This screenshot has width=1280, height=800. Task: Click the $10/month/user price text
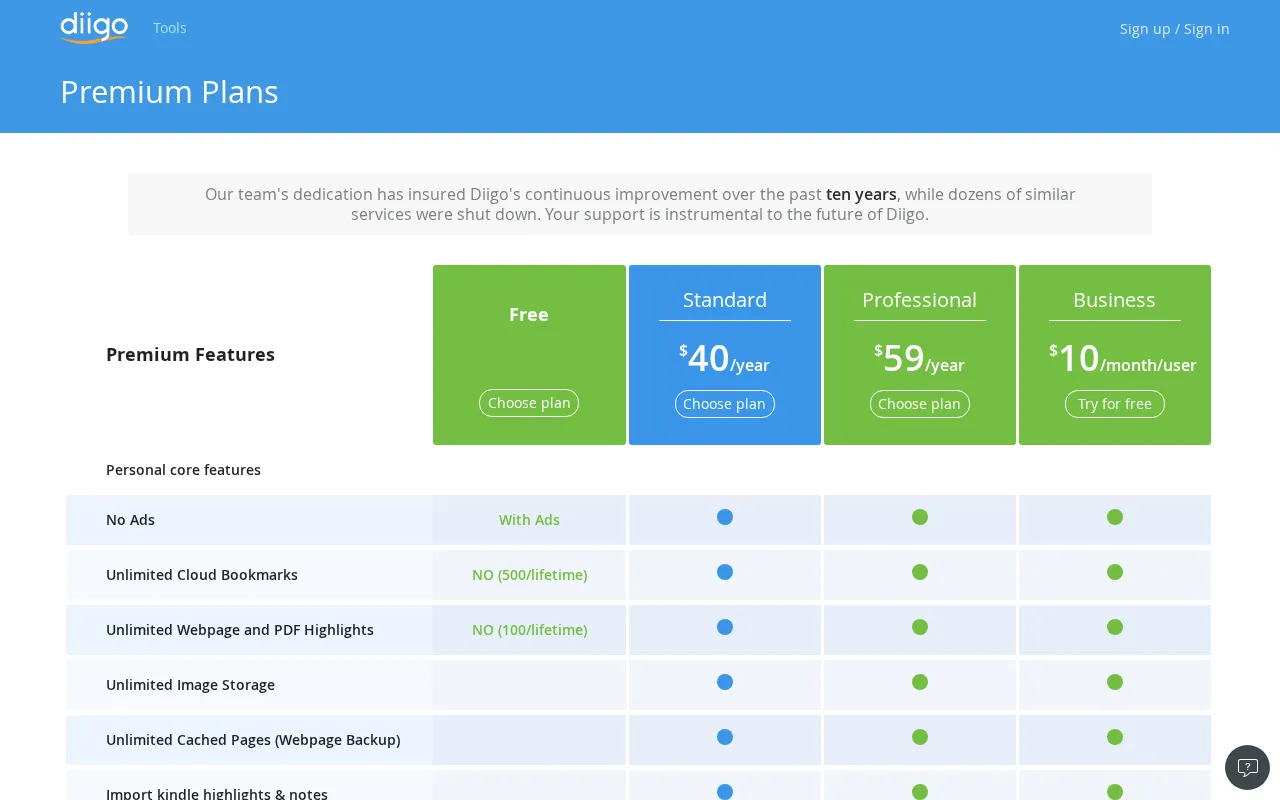pyautogui.click(x=1123, y=358)
